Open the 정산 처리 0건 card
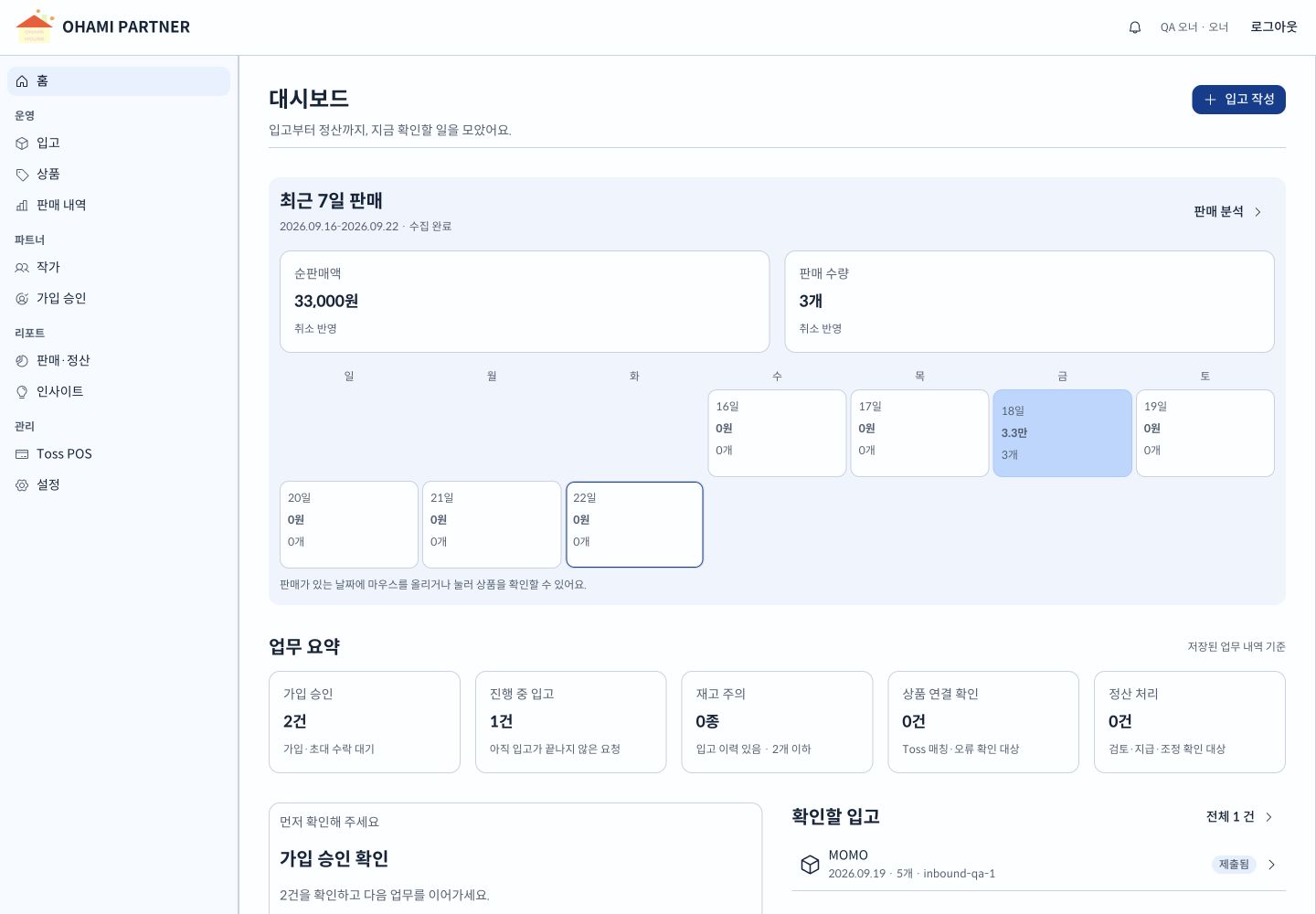Image resolution: width=1316 pixels, height=914 pixels. (x=1190, y=722)
